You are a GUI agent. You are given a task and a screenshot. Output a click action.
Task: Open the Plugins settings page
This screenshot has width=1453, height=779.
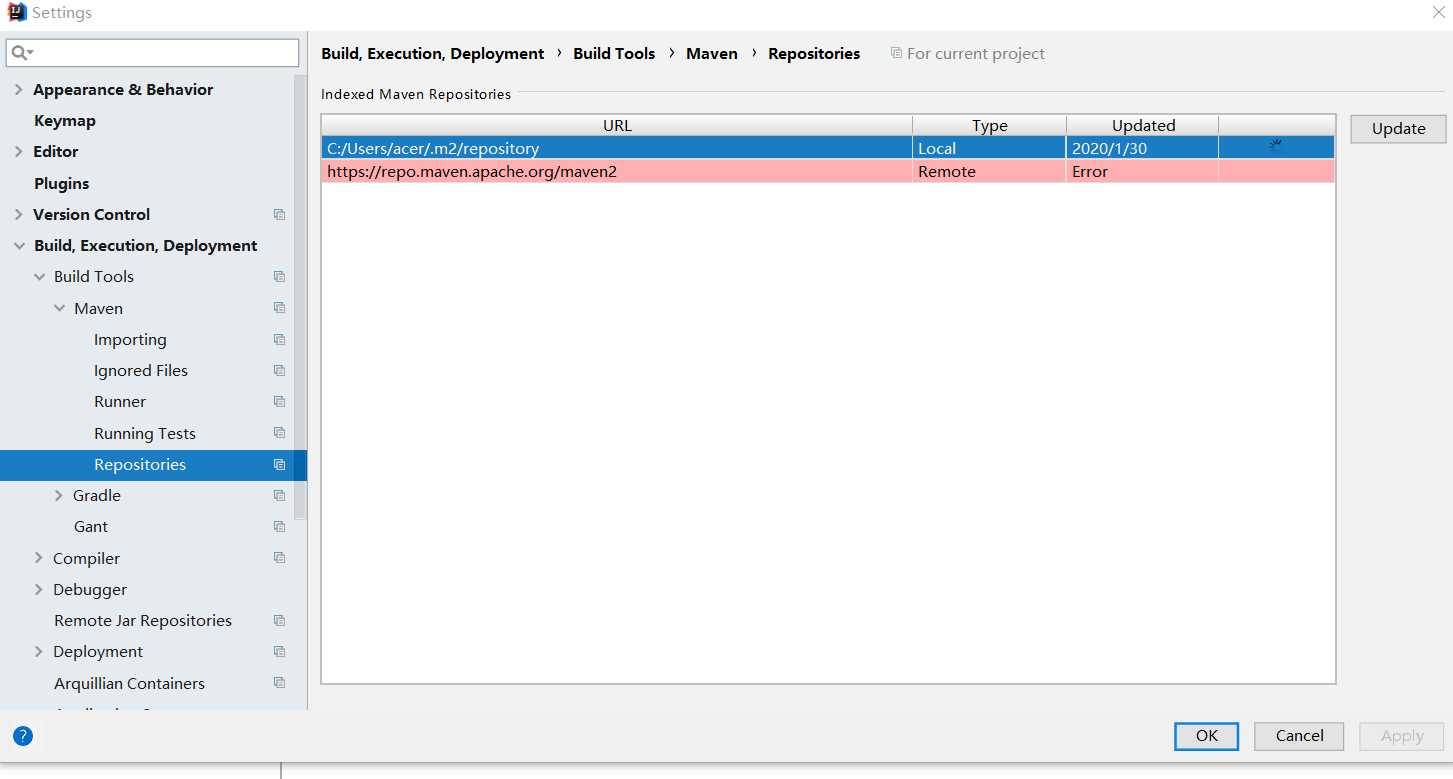point(62,184)
